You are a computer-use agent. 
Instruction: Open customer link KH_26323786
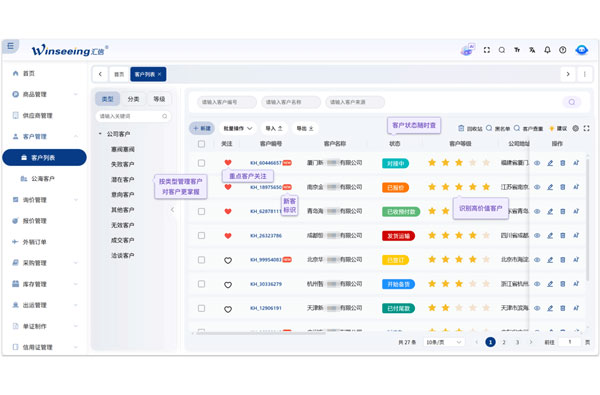pyautogui.click(x=266, y=236)
